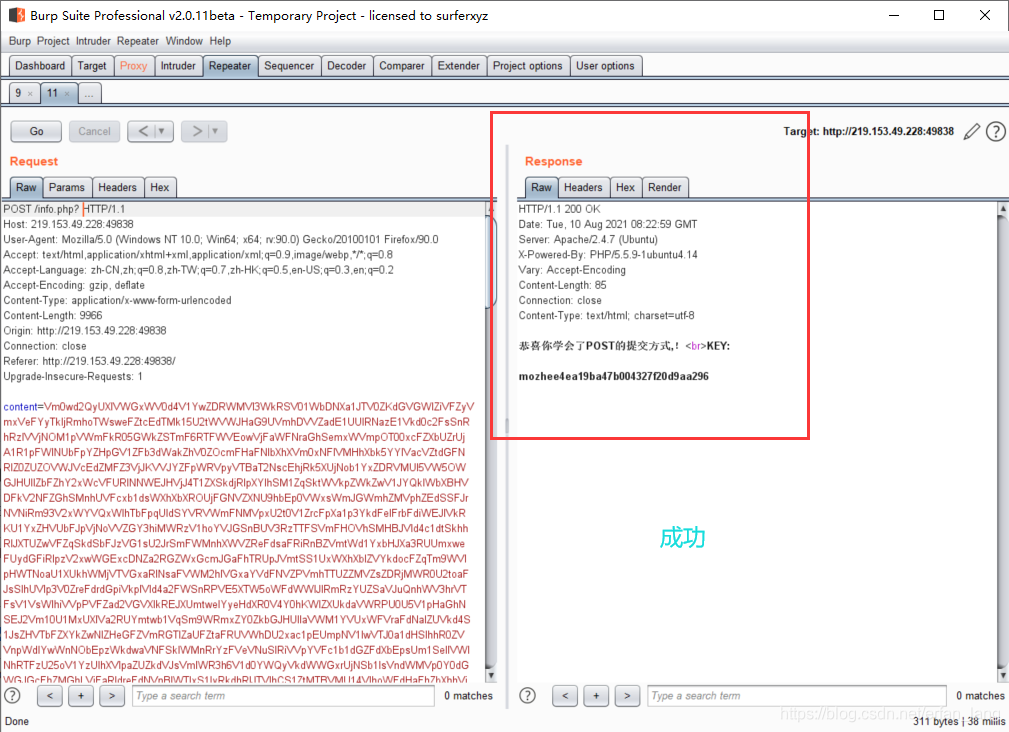Go to next match in request search
1009x732 pixels.
tap(112, 695)
